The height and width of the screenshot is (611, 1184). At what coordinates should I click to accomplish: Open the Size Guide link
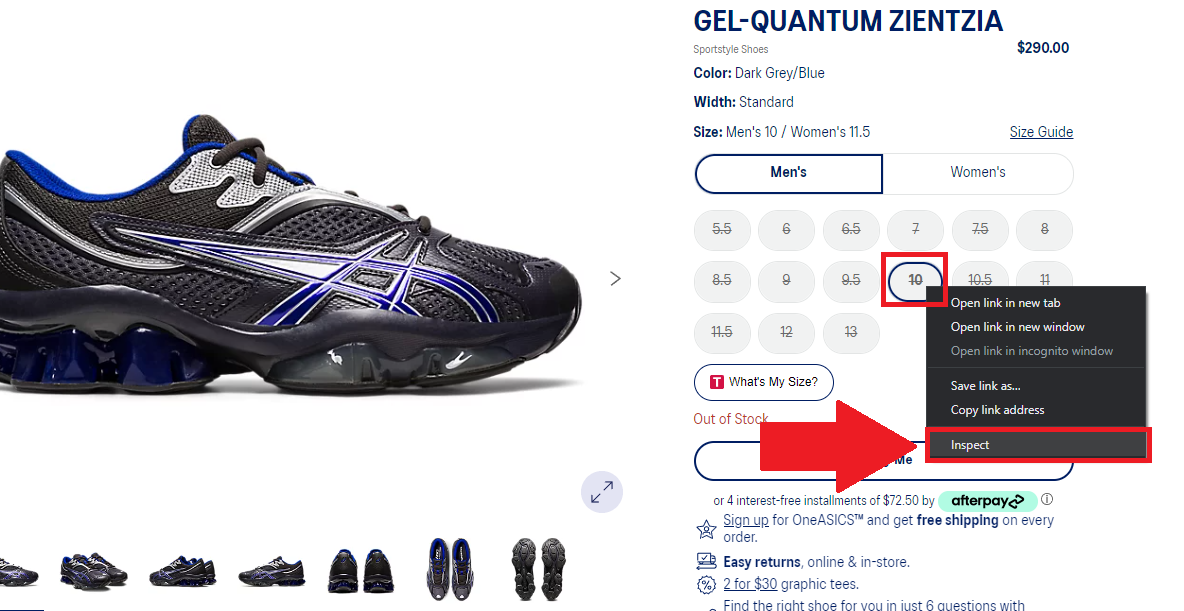coord(1041,132)
